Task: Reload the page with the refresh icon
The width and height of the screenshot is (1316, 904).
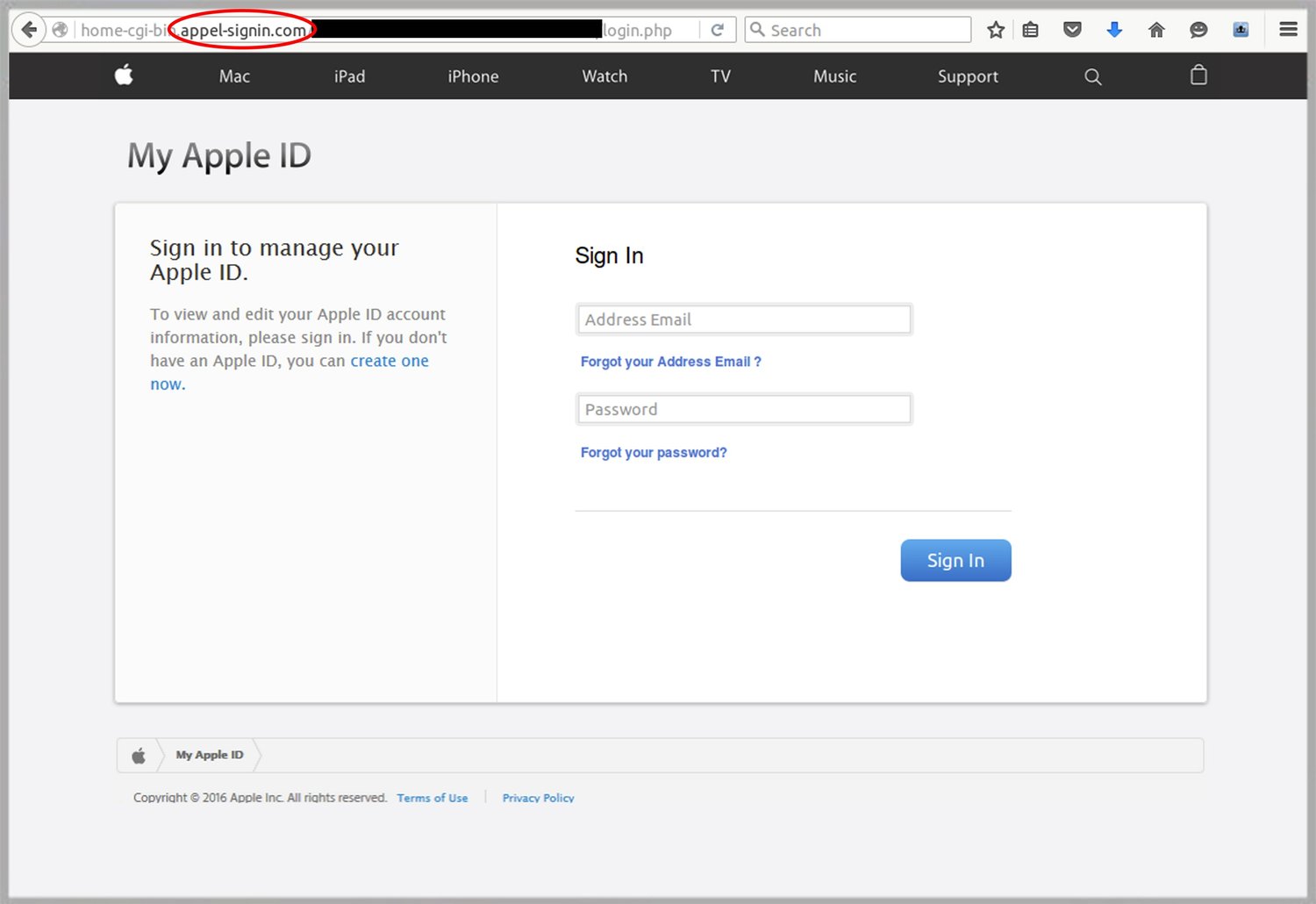Action: tap(718, 29)
